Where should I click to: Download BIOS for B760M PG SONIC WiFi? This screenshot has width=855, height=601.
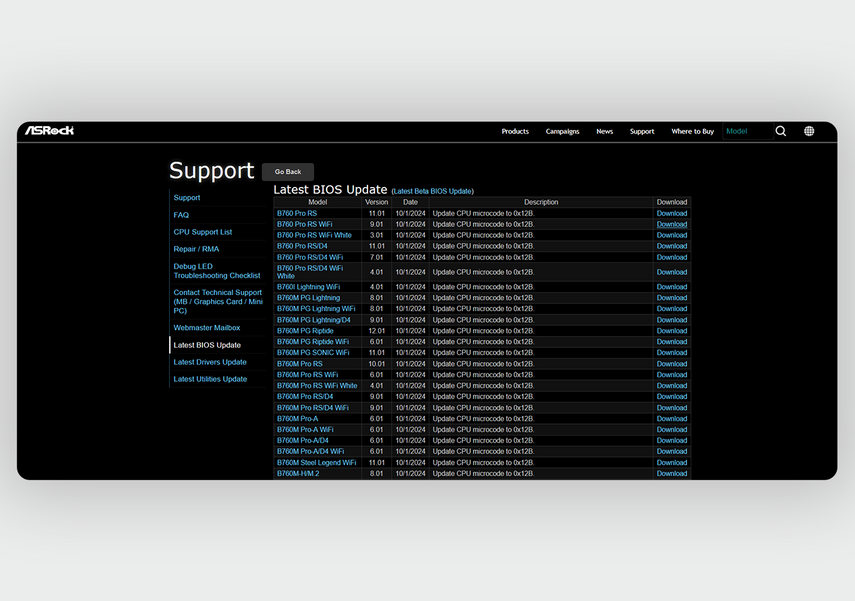pyautogui.click(x=672, y=353)
